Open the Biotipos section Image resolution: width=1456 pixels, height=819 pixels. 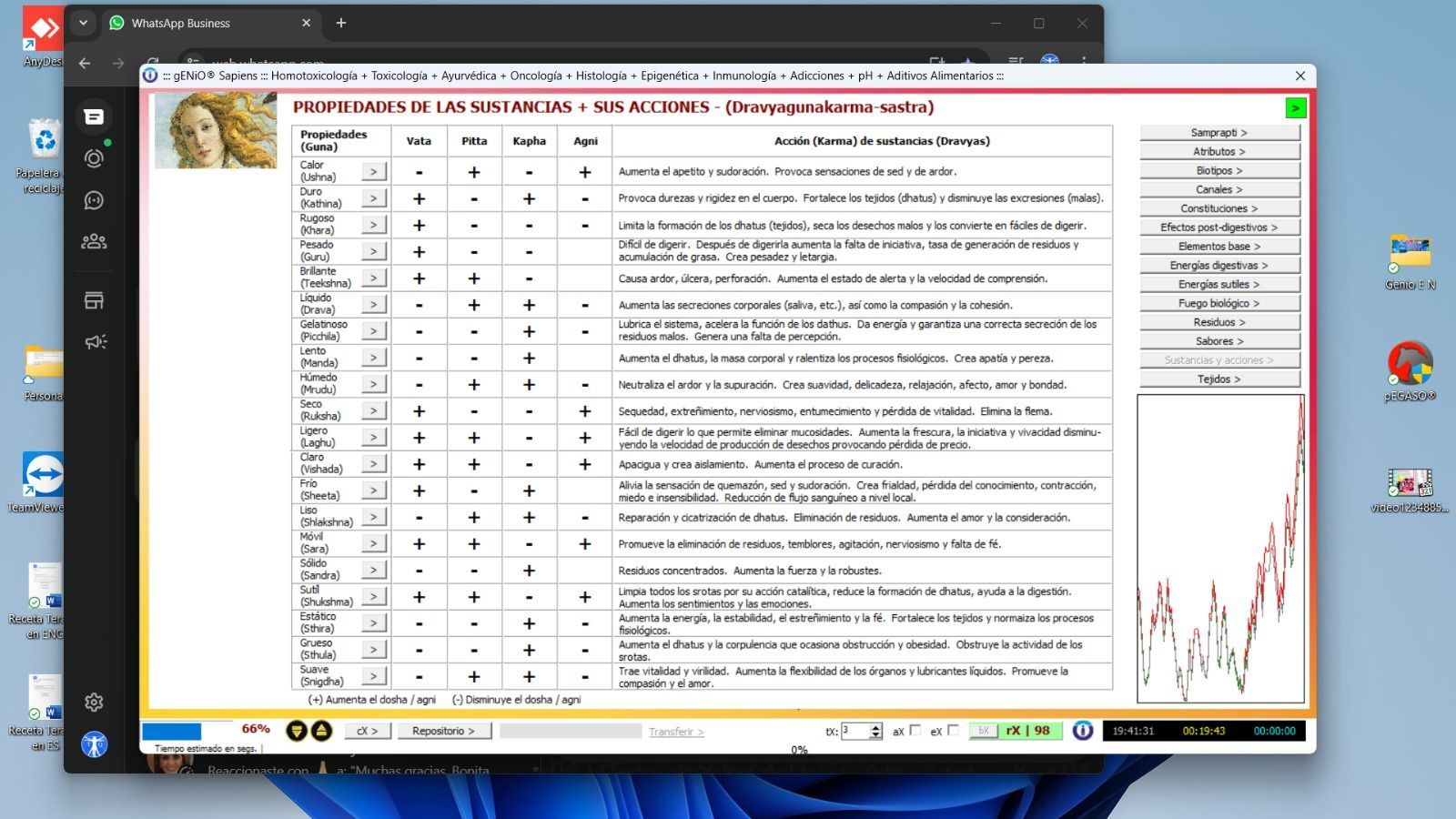(x=1218, y=170)
